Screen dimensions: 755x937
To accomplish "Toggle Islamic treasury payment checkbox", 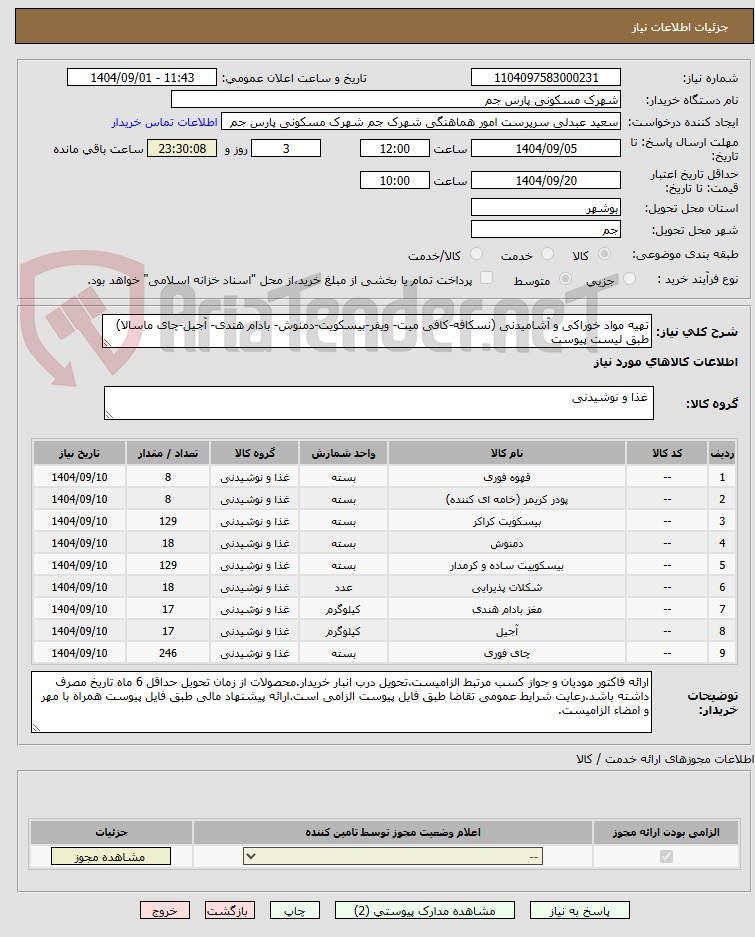I will click(x=487, y=278).
